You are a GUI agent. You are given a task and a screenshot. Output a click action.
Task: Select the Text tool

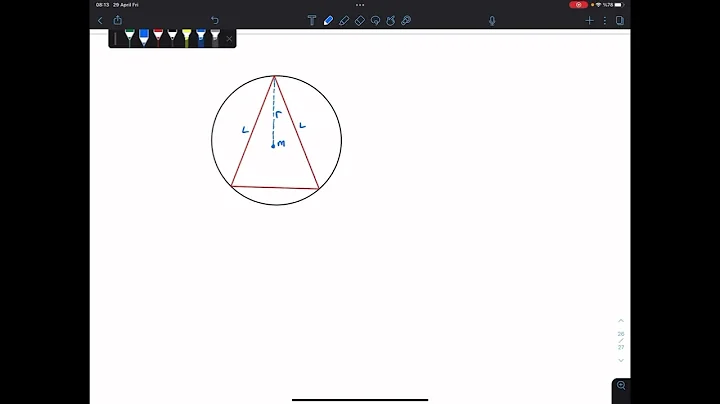click(x=312, y=20)
